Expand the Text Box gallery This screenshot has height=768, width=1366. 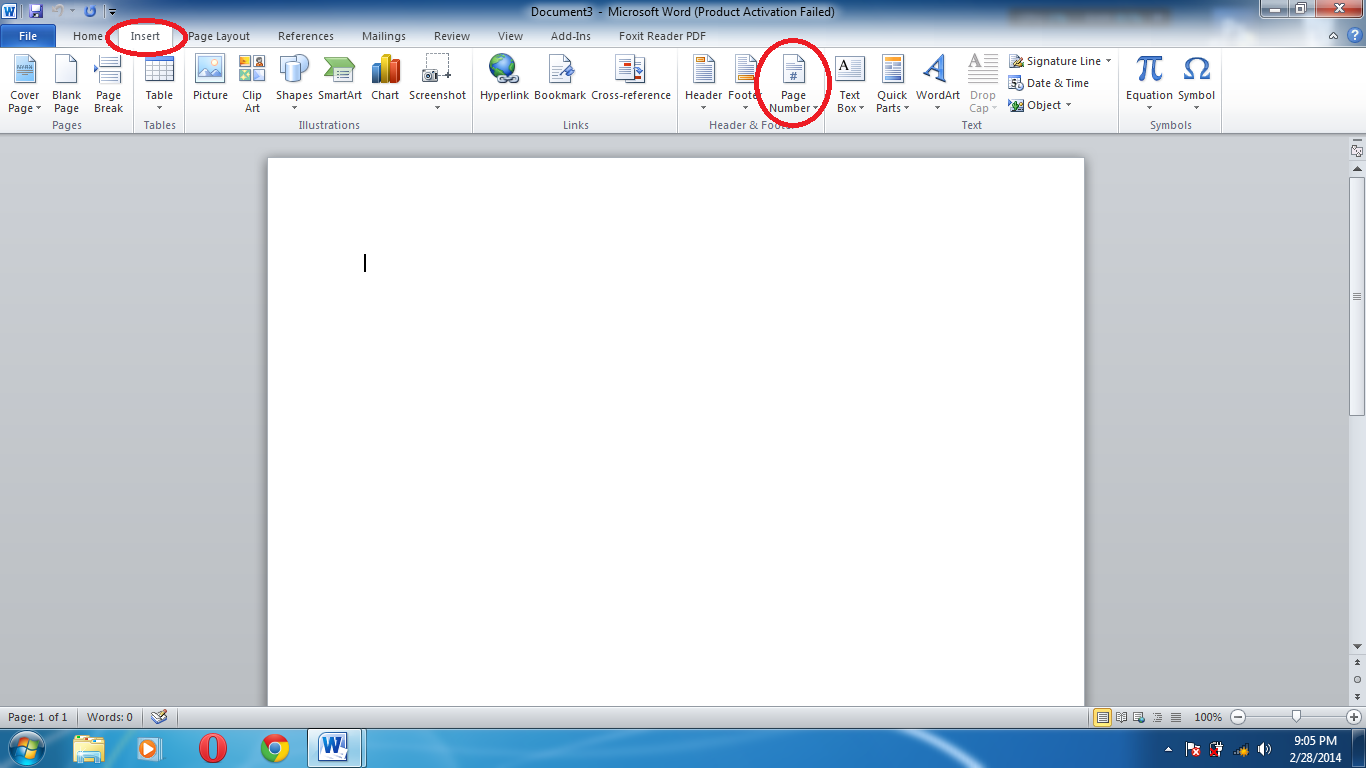849,84
